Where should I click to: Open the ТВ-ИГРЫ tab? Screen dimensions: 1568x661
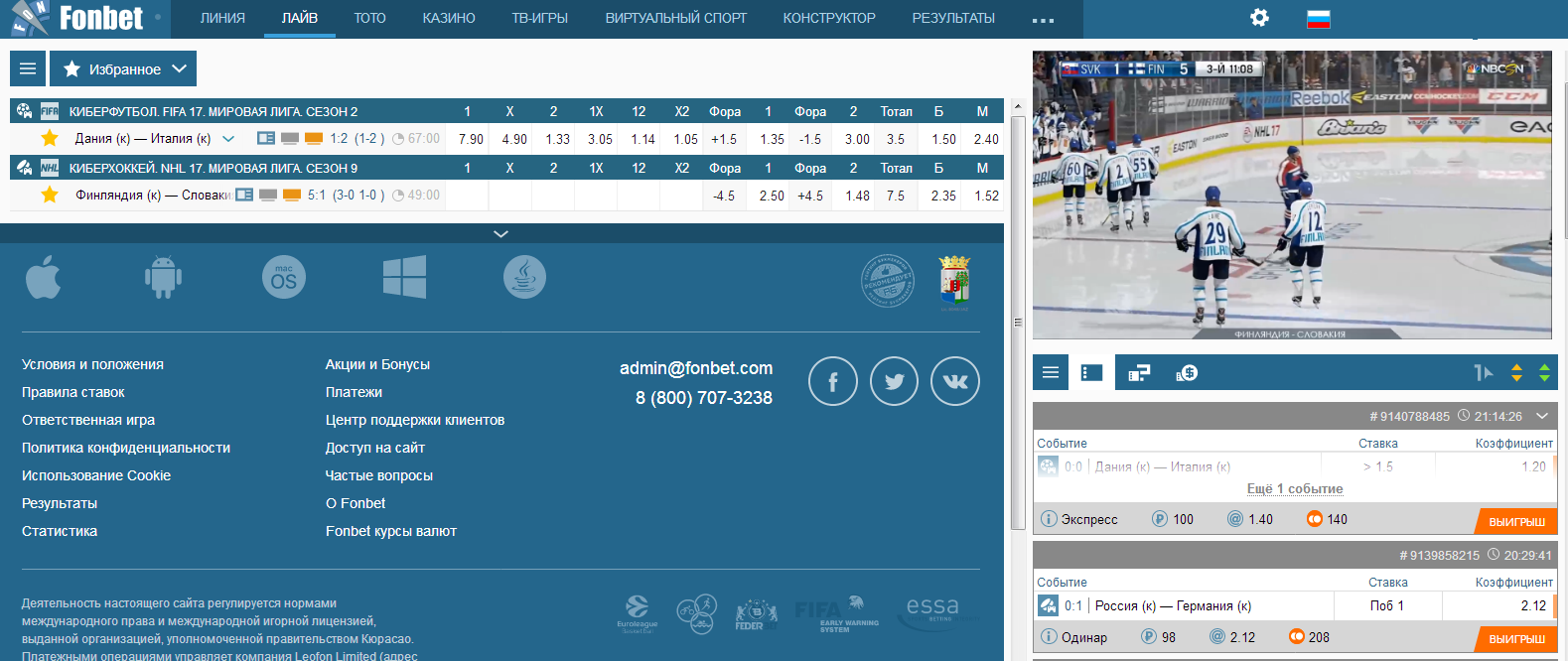(x=540, y=18)
